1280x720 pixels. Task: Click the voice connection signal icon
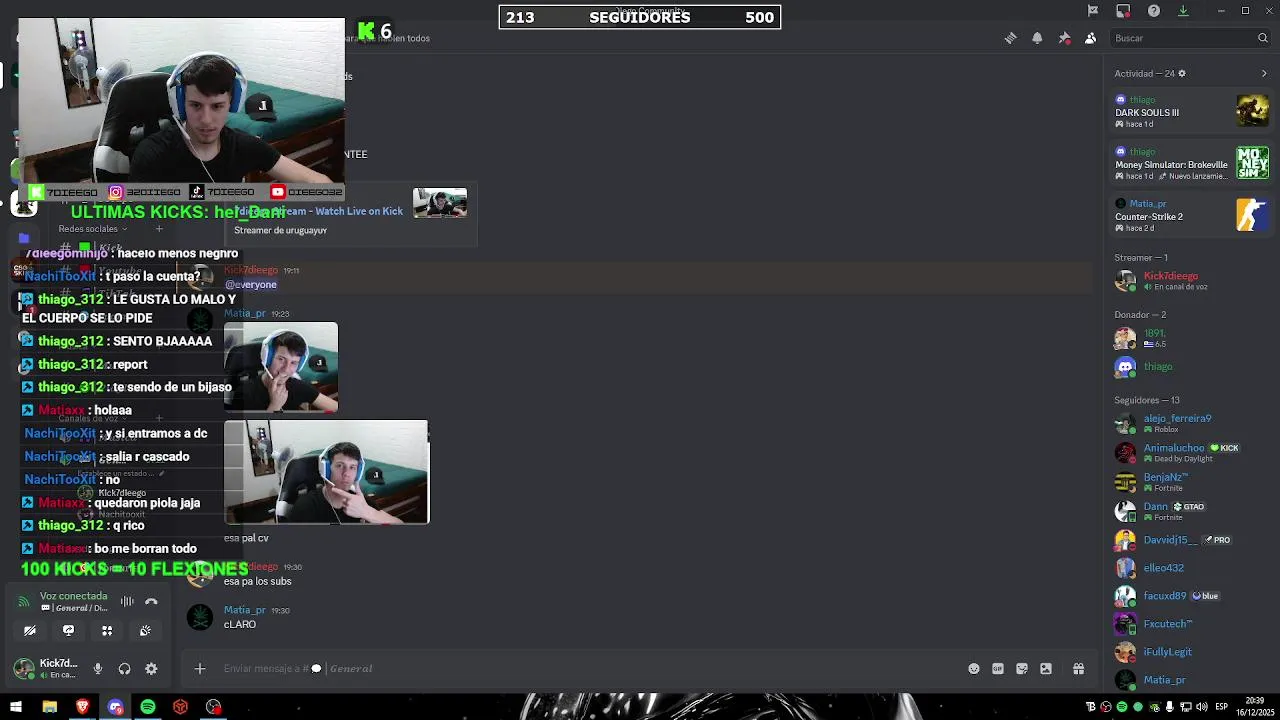point(24,602)
